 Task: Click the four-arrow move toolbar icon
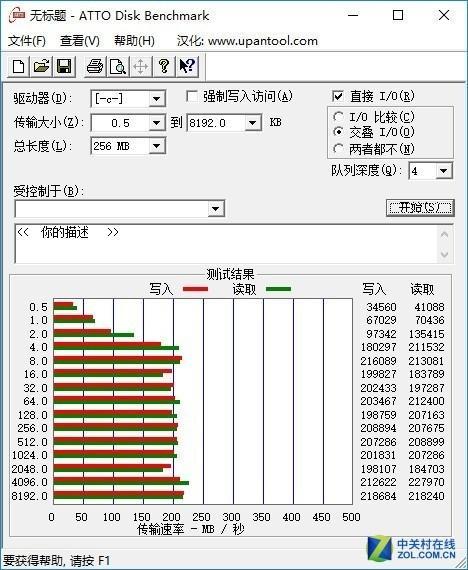[140, 67]
